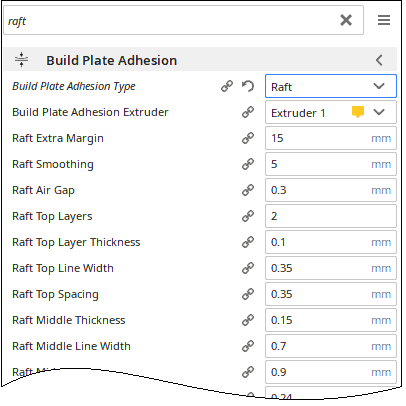
Task: Click the Raft Top Layers value field
Action: point(331,216)
